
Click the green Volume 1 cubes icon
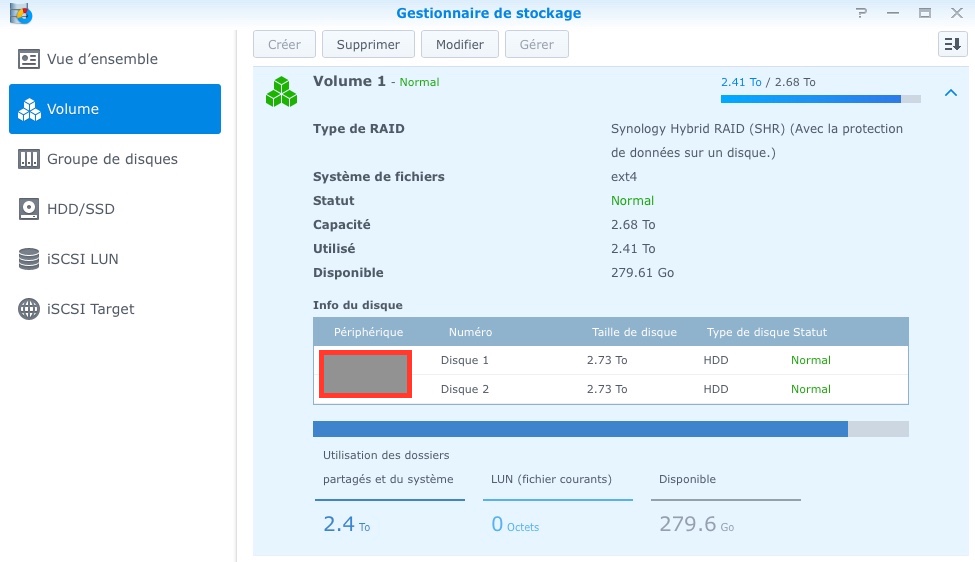click(281, 91)
